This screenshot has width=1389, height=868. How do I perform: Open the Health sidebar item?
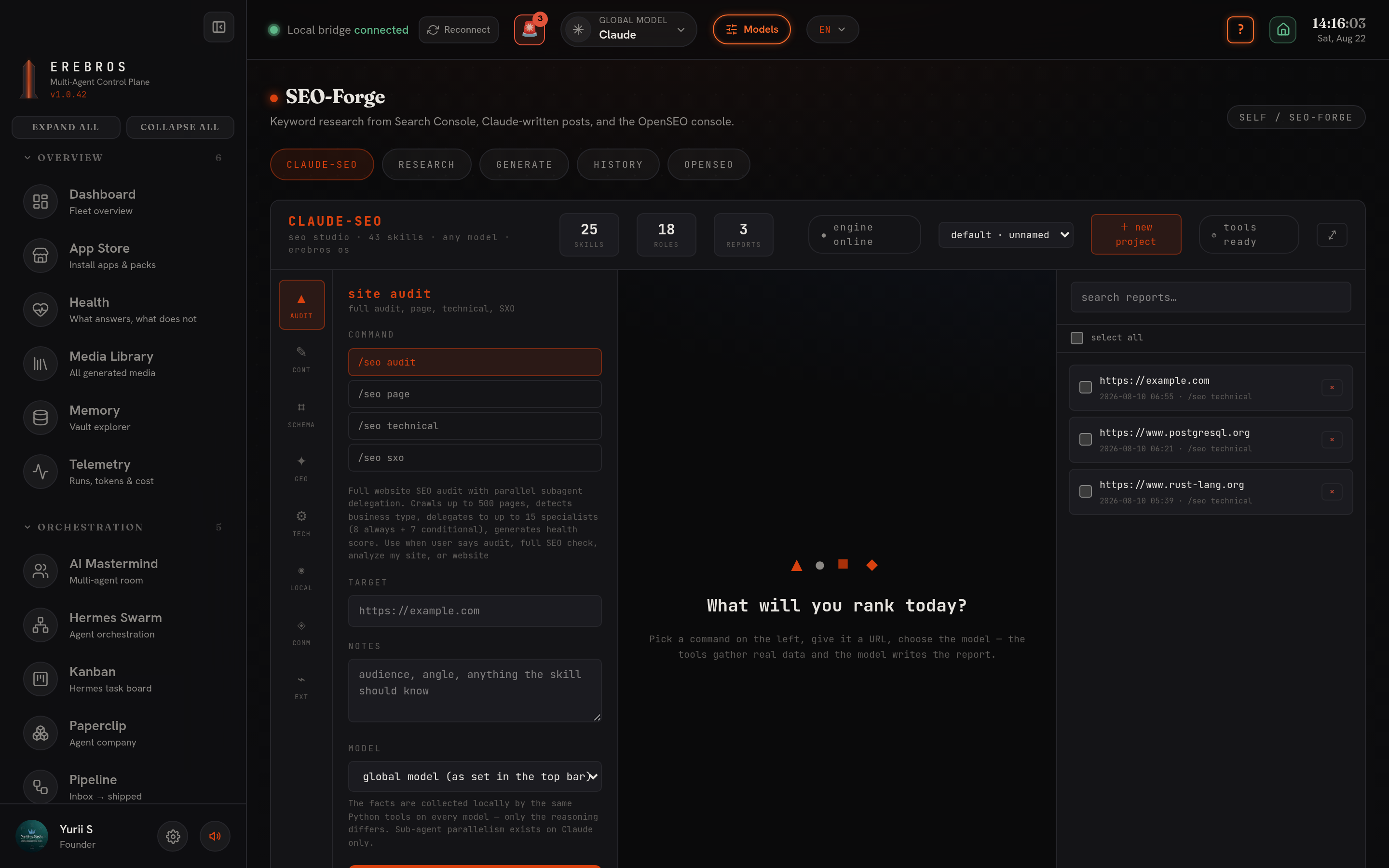[122, 310]
